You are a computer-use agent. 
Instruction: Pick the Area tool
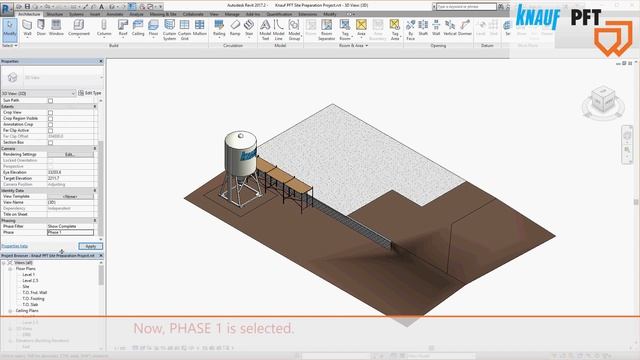point(361,28)
